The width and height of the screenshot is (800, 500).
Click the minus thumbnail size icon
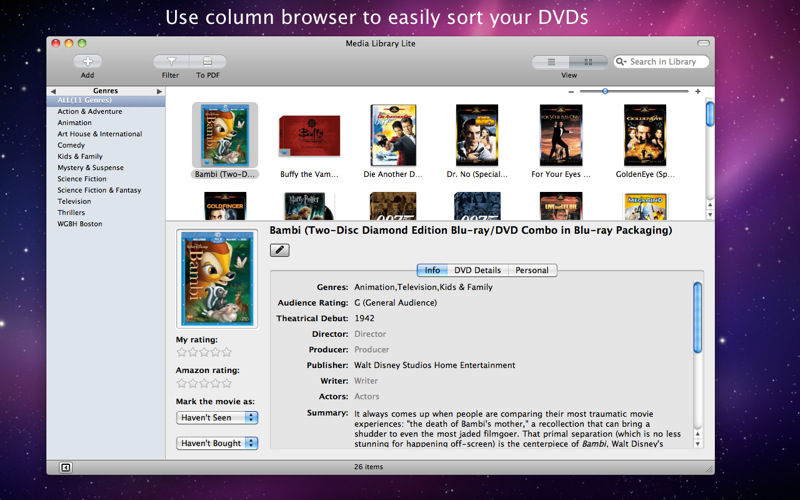pos(571,91)
